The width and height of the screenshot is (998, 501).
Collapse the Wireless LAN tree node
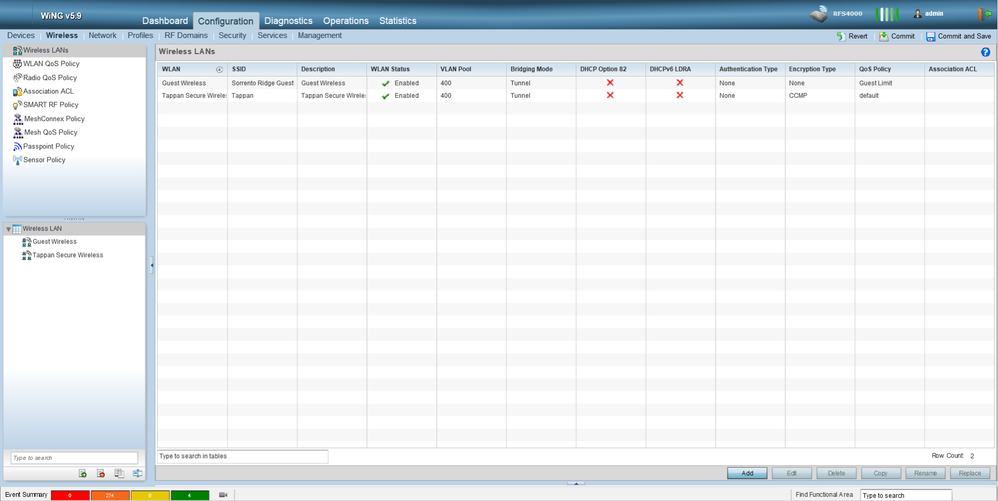(9, 229)
